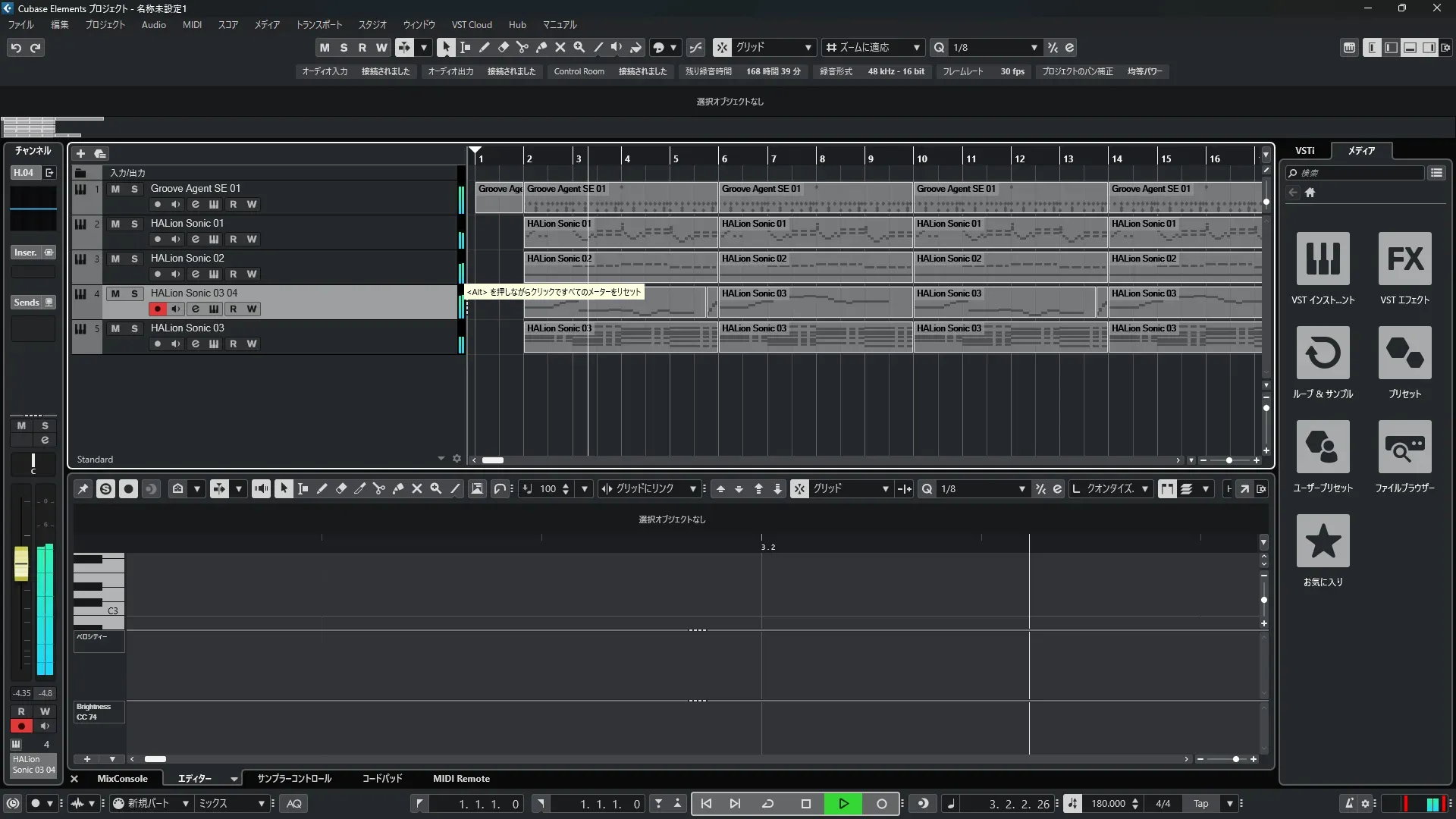The height and width of the screenshot is (819, 1456).
Task: Click the channel volume fader handle
Action: (x=21, y=563)
